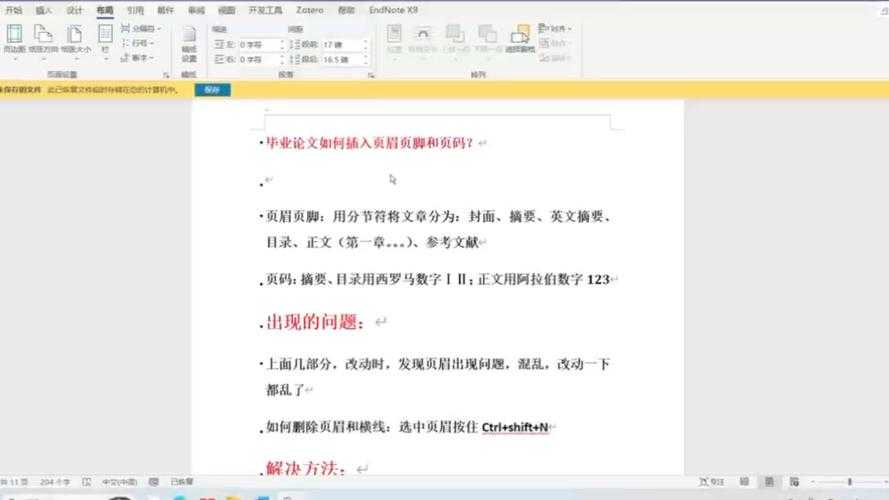Click the red heading 出现的问题
The width and height of the screenshot is (889, 500).
tap(315, 322)
